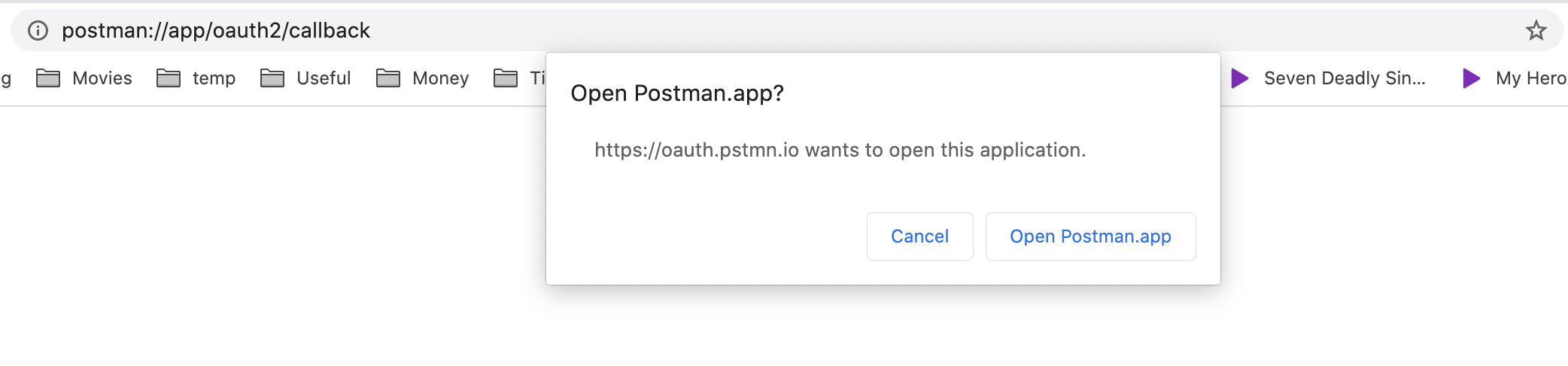Expand the Money bookmarks folder label
The image size is (1568, 366).
tap(441, 78)
